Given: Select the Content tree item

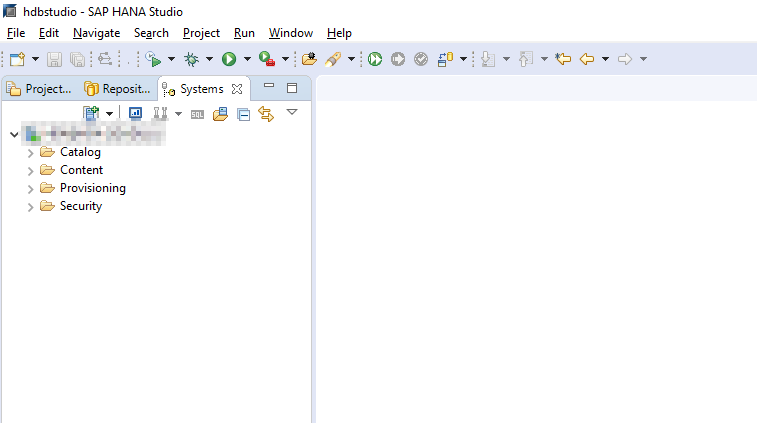Looking at the screenshot, I should pyautogui.click(x=81, y=170).
